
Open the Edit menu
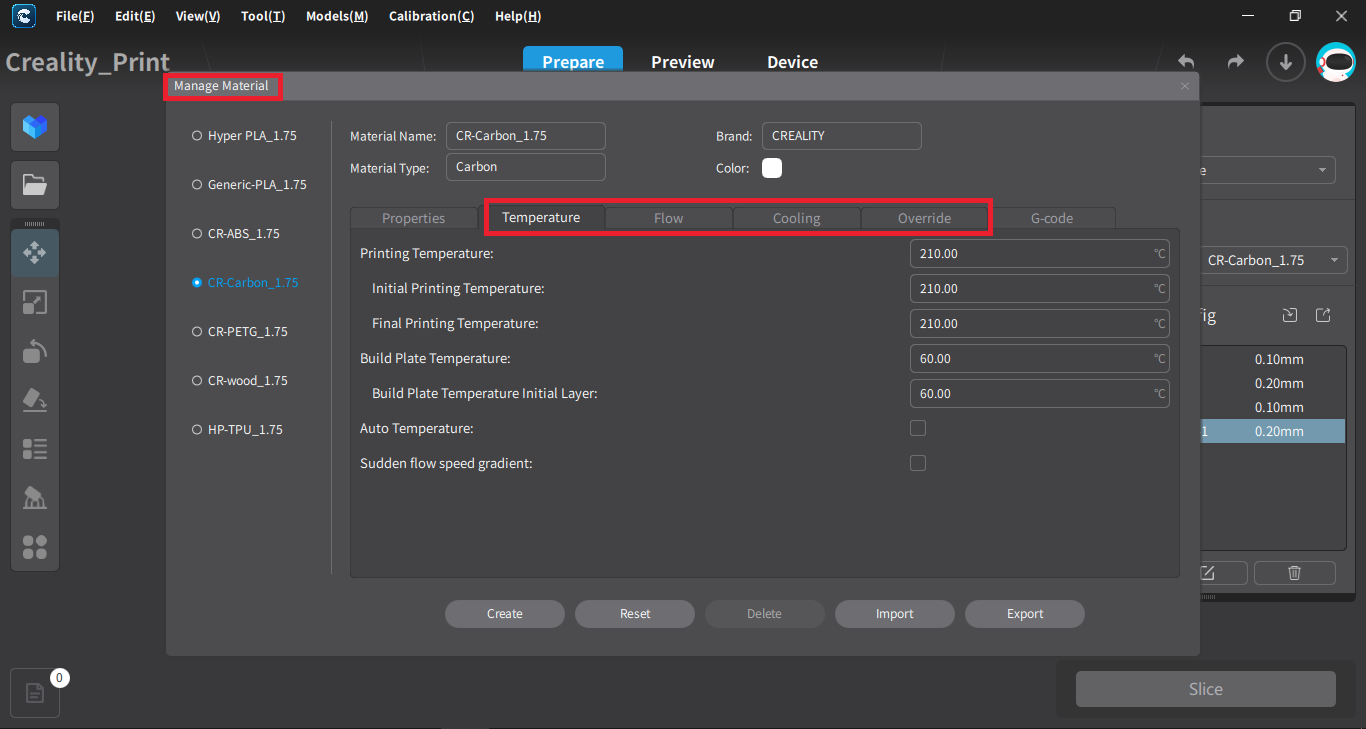tap(135, 16)
